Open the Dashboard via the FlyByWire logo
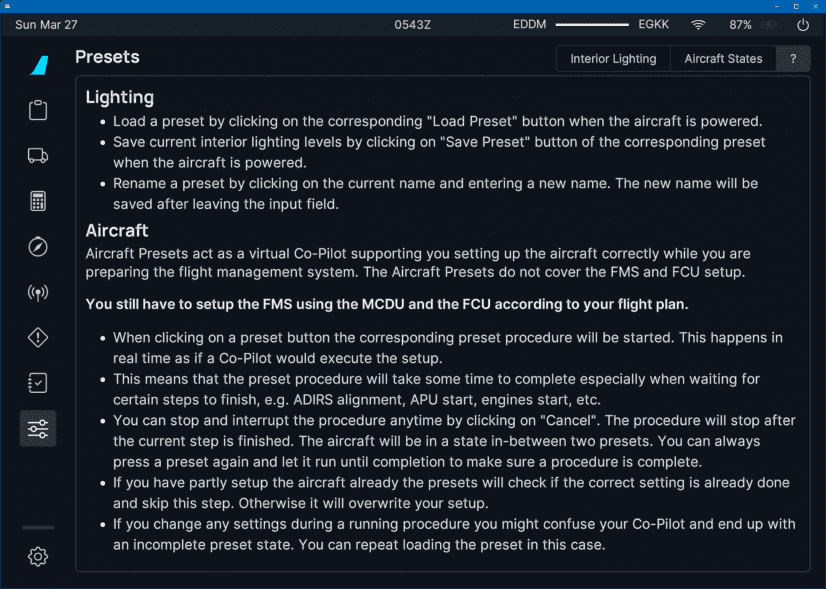This screenshot has height=589, width=826. click(x=38, y=65)
